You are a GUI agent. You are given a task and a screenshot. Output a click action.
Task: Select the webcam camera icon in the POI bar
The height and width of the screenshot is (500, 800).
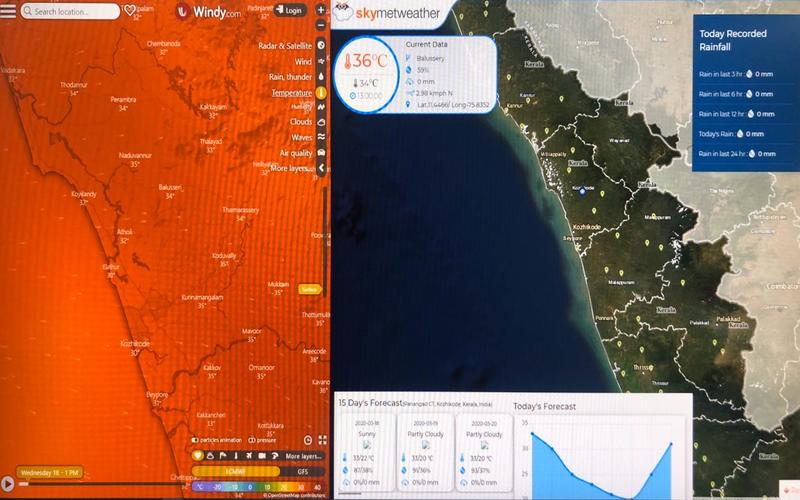click(x=262, y=456)
